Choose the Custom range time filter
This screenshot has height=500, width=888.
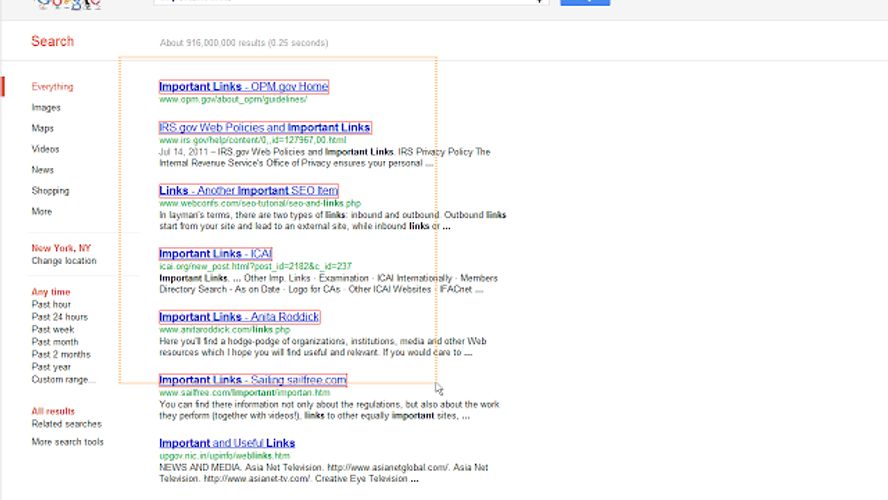[63, 379]
